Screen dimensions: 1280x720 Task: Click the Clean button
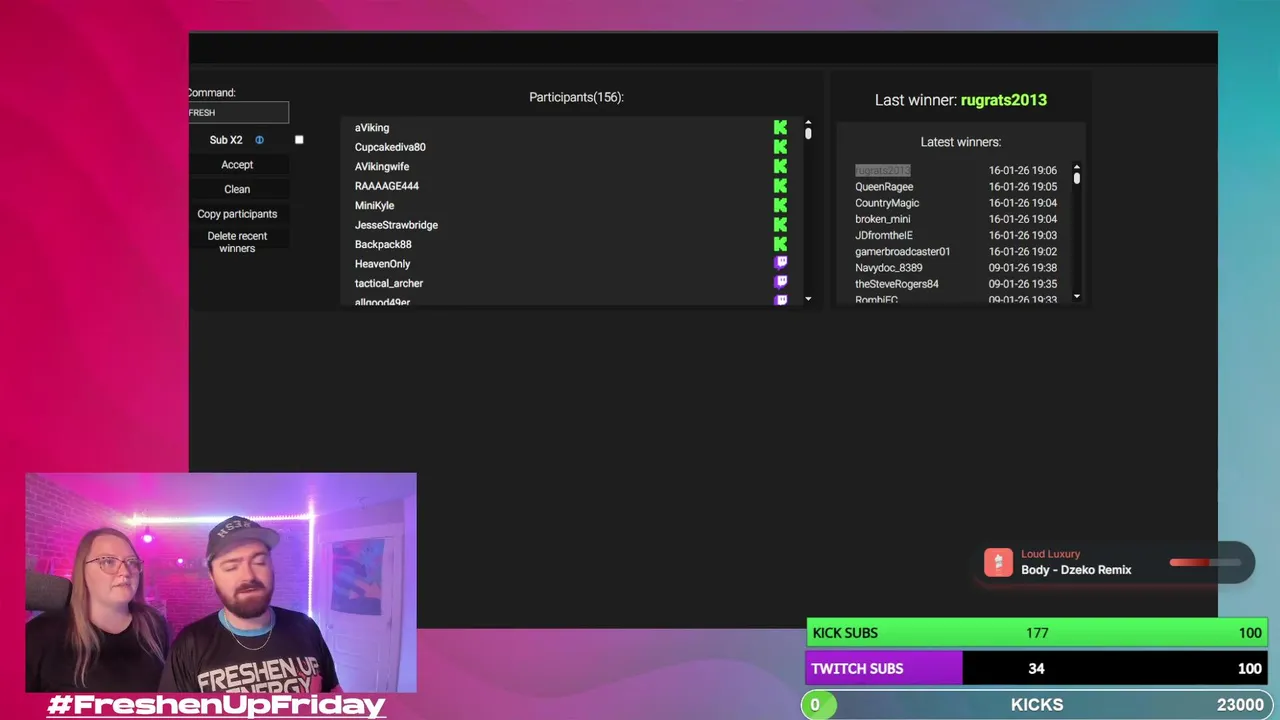coord(237,189)
